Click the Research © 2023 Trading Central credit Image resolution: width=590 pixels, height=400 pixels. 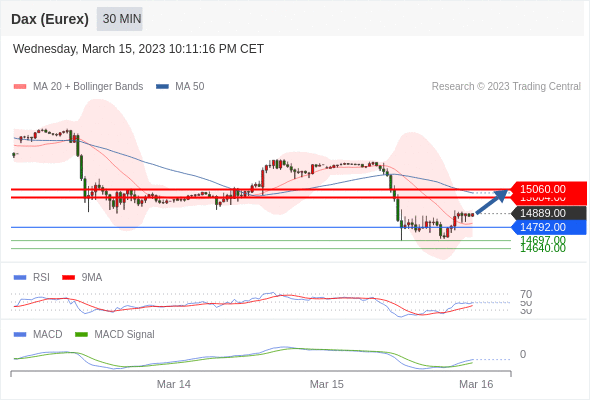click(506, 87)
